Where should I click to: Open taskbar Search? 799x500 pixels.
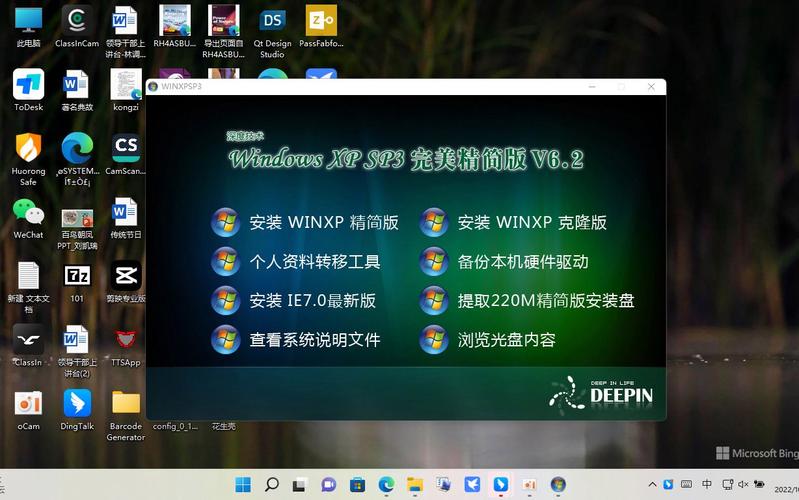pos(272,485)
